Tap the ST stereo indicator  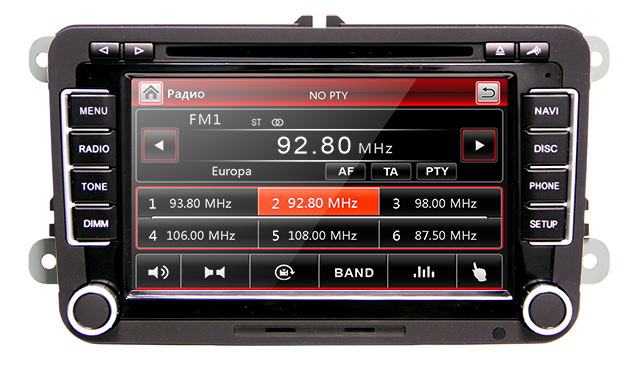point(256,122)
